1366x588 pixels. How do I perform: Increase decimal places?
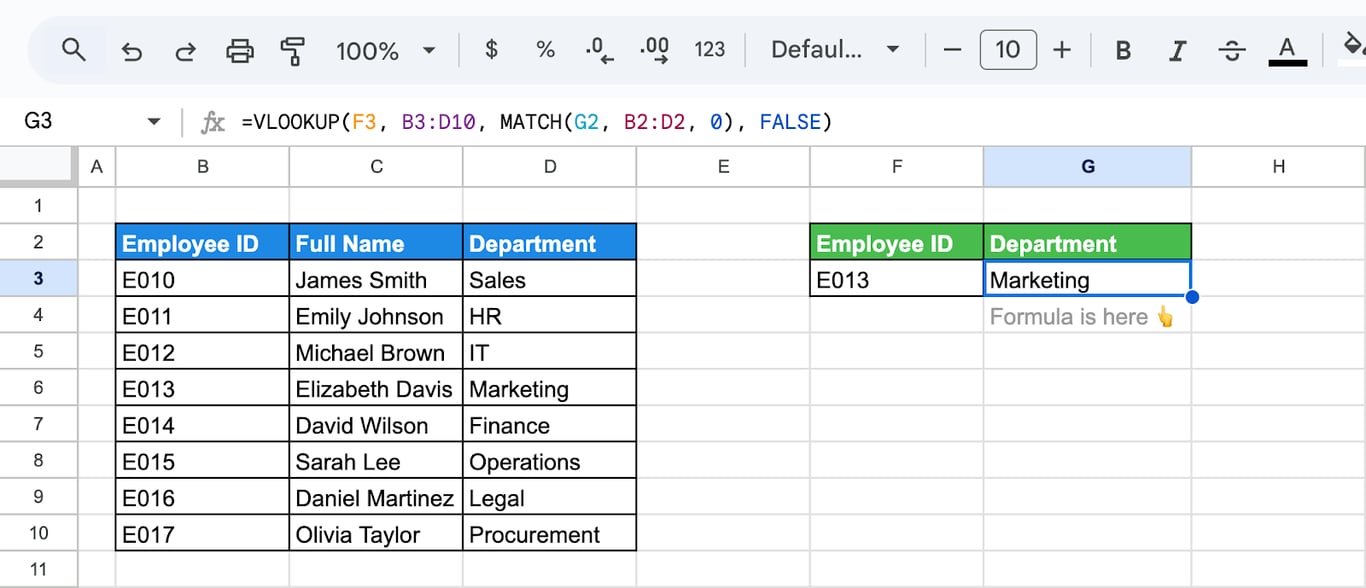coord(654,50)
